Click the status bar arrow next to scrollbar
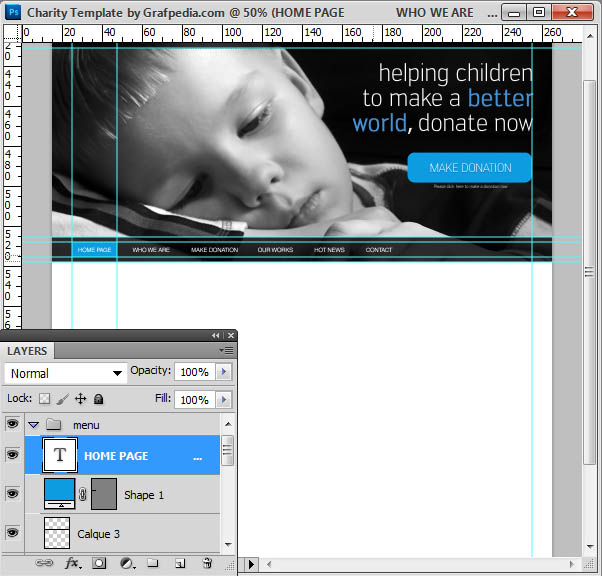 click(251, 564)
